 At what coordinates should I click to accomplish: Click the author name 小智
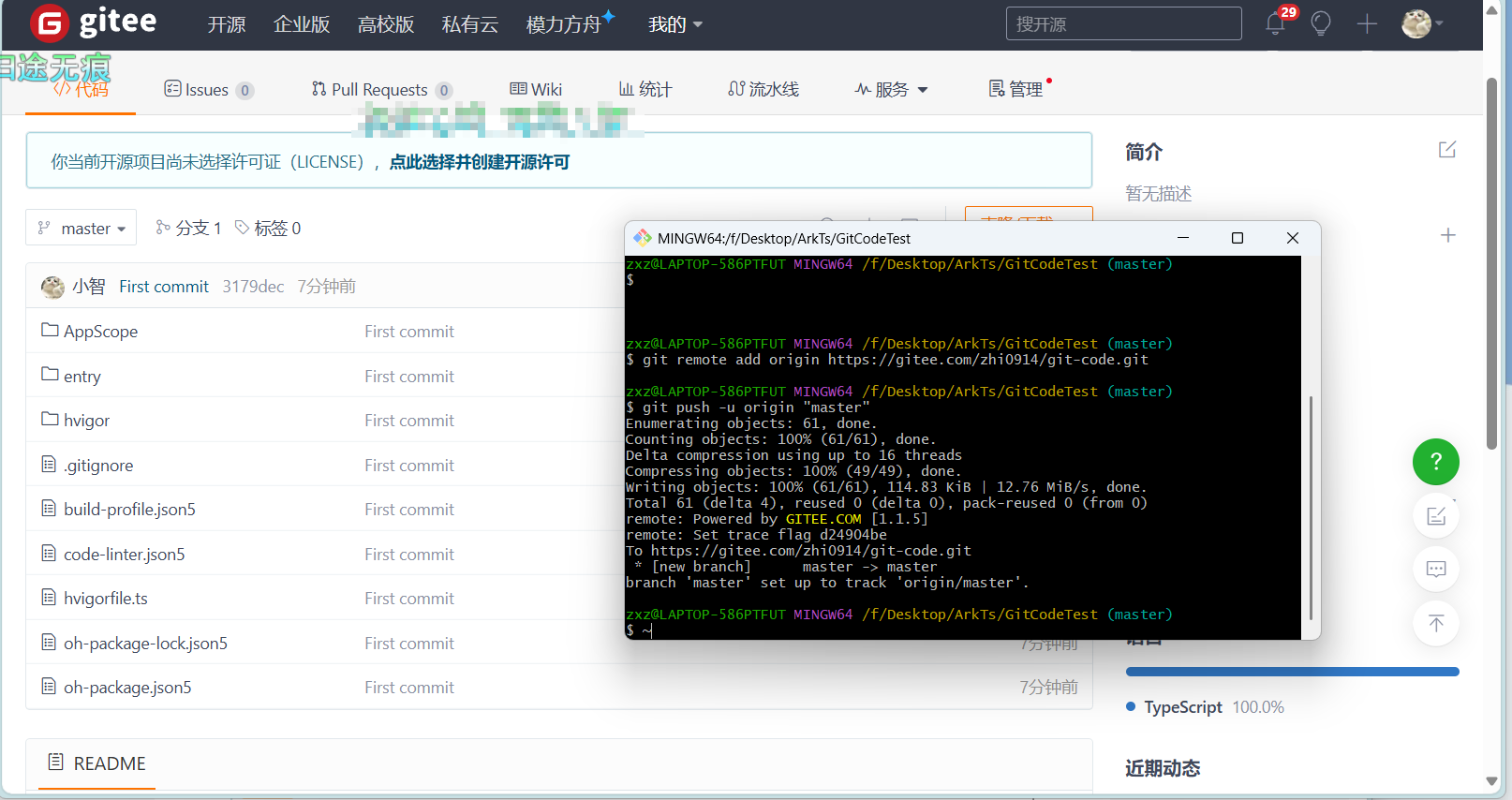(x=89, y=287)
